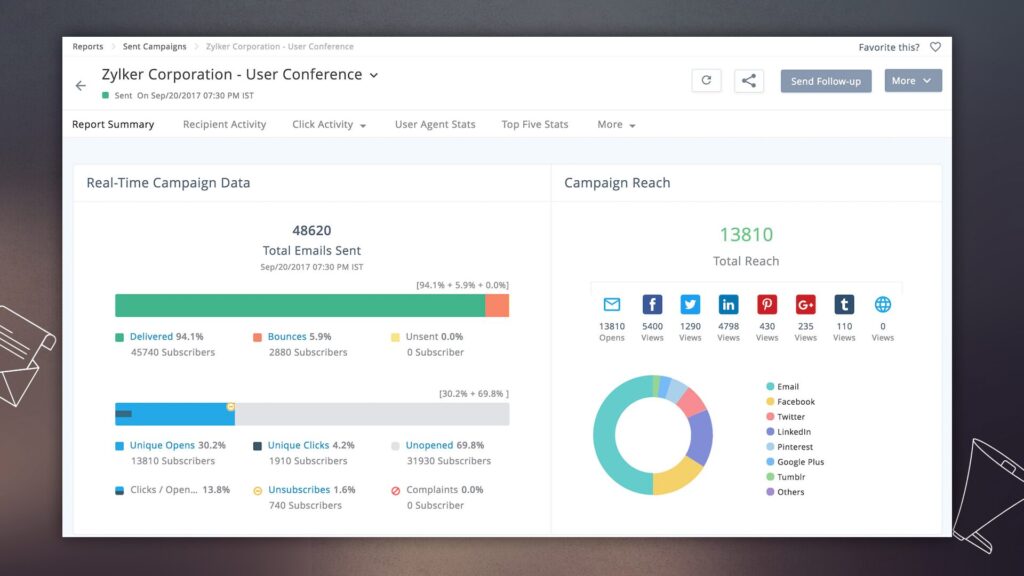Select the globe icon for web views
Screen dimensions: 1024x576
882,305
